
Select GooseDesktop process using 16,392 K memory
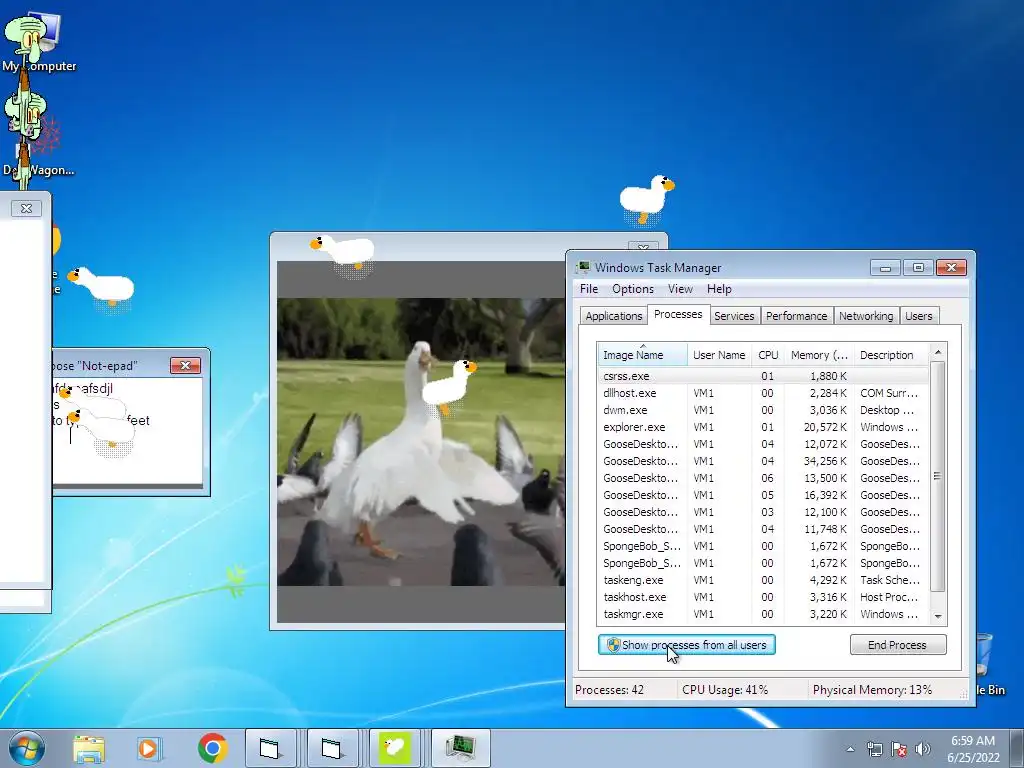click(763, 495)
